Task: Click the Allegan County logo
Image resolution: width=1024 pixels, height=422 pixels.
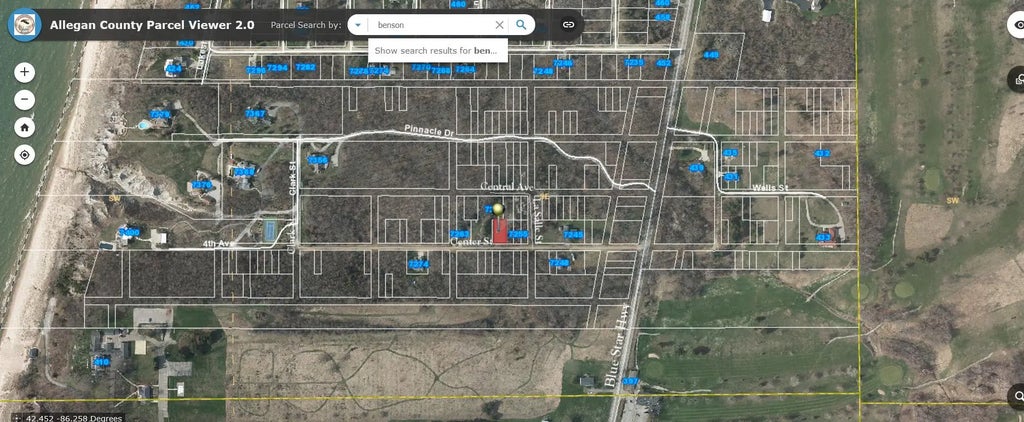Action: pyautogui.click(x=22, y=24)
